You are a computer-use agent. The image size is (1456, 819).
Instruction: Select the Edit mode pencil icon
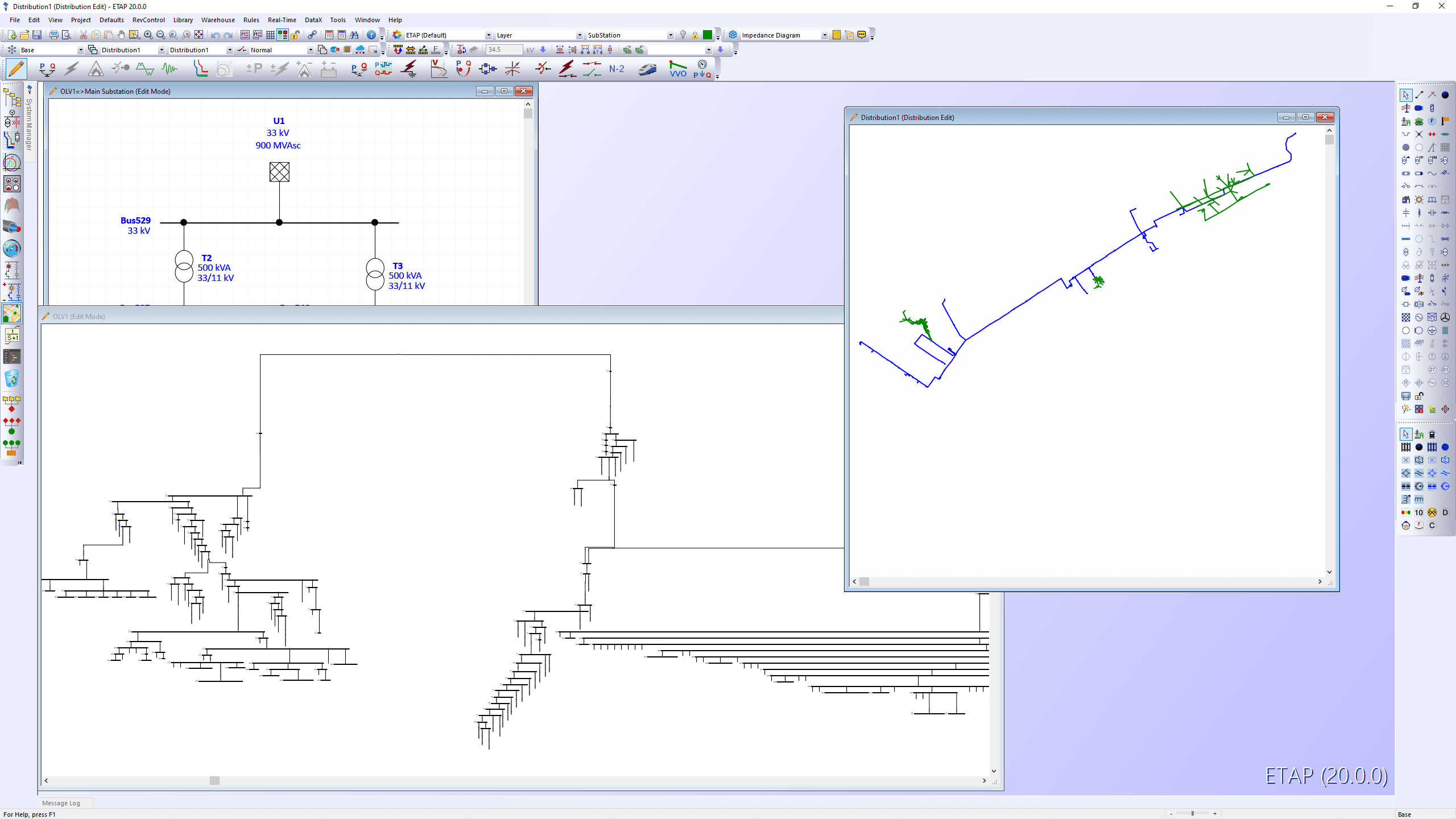pyautogui.click(x=16, y=69)
